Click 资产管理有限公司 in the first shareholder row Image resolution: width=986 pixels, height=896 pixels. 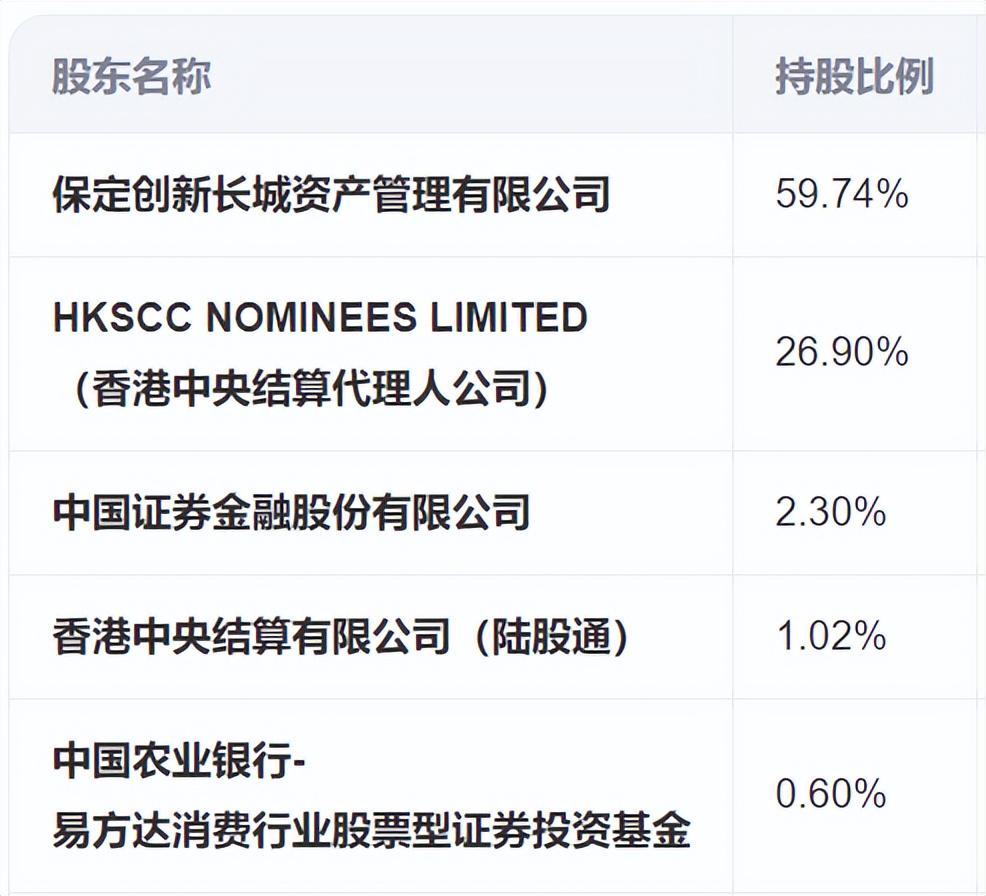[450, 195]
